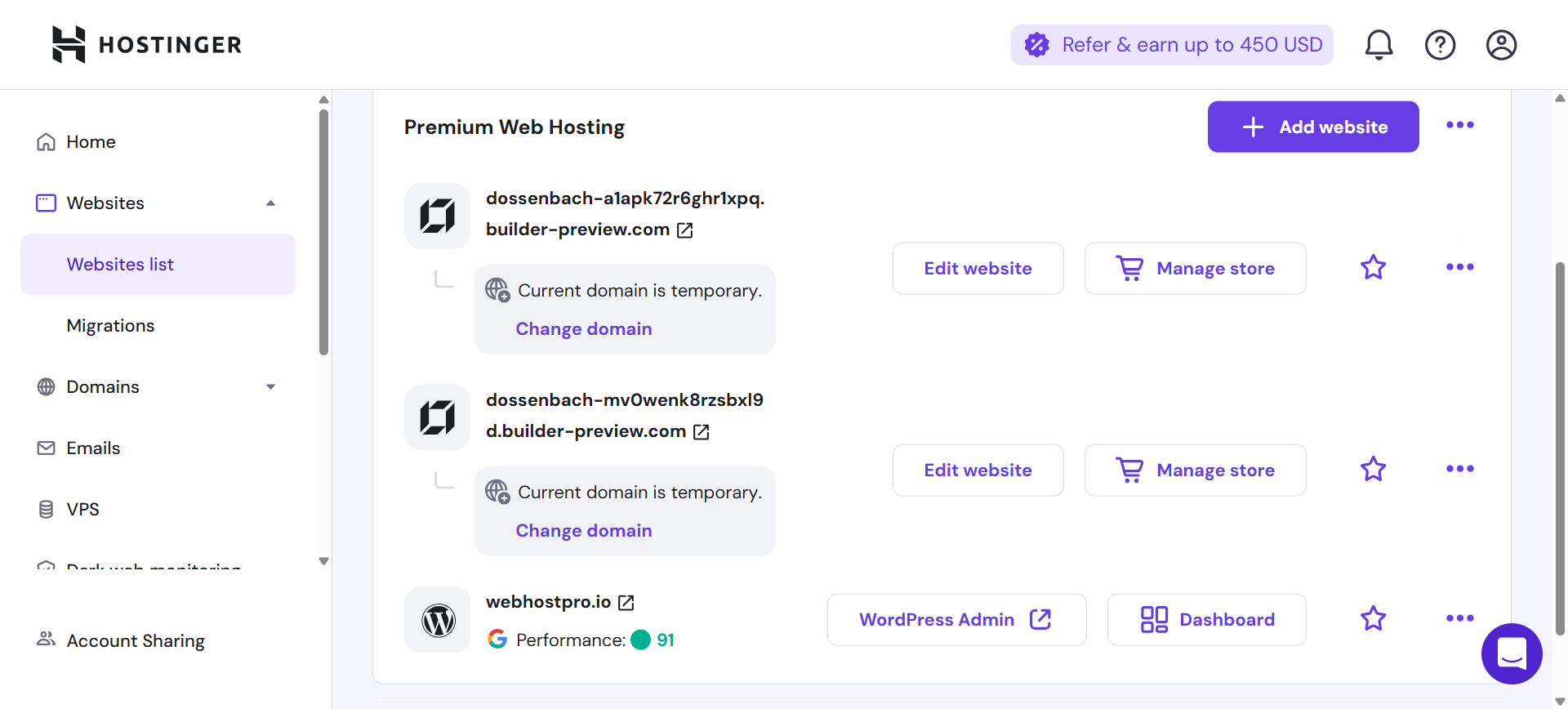The width and height of the screenshot is (1568, 709).
Task: Click the green Performance score indicator dot
Action: [x=641, y=640]
